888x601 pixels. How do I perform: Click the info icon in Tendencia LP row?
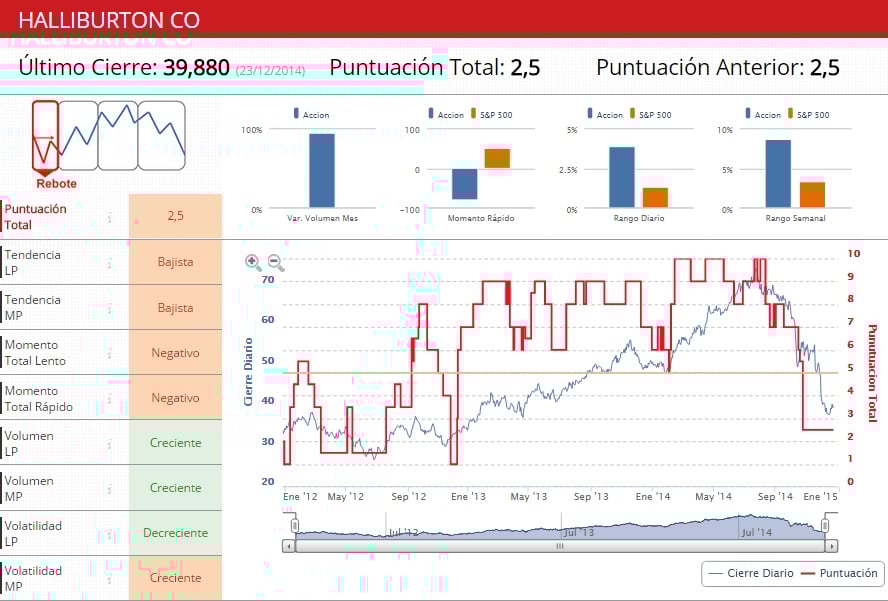pyautogui.click(x=110, y=263)
